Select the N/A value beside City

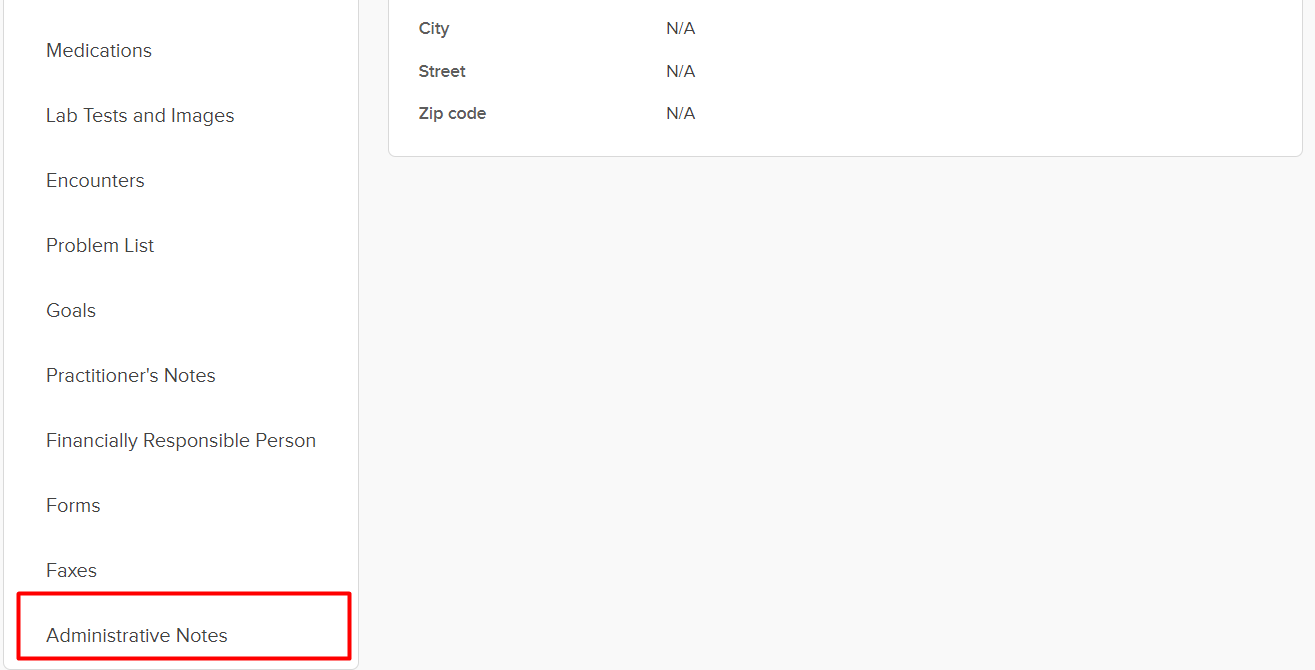pos(680,29)
